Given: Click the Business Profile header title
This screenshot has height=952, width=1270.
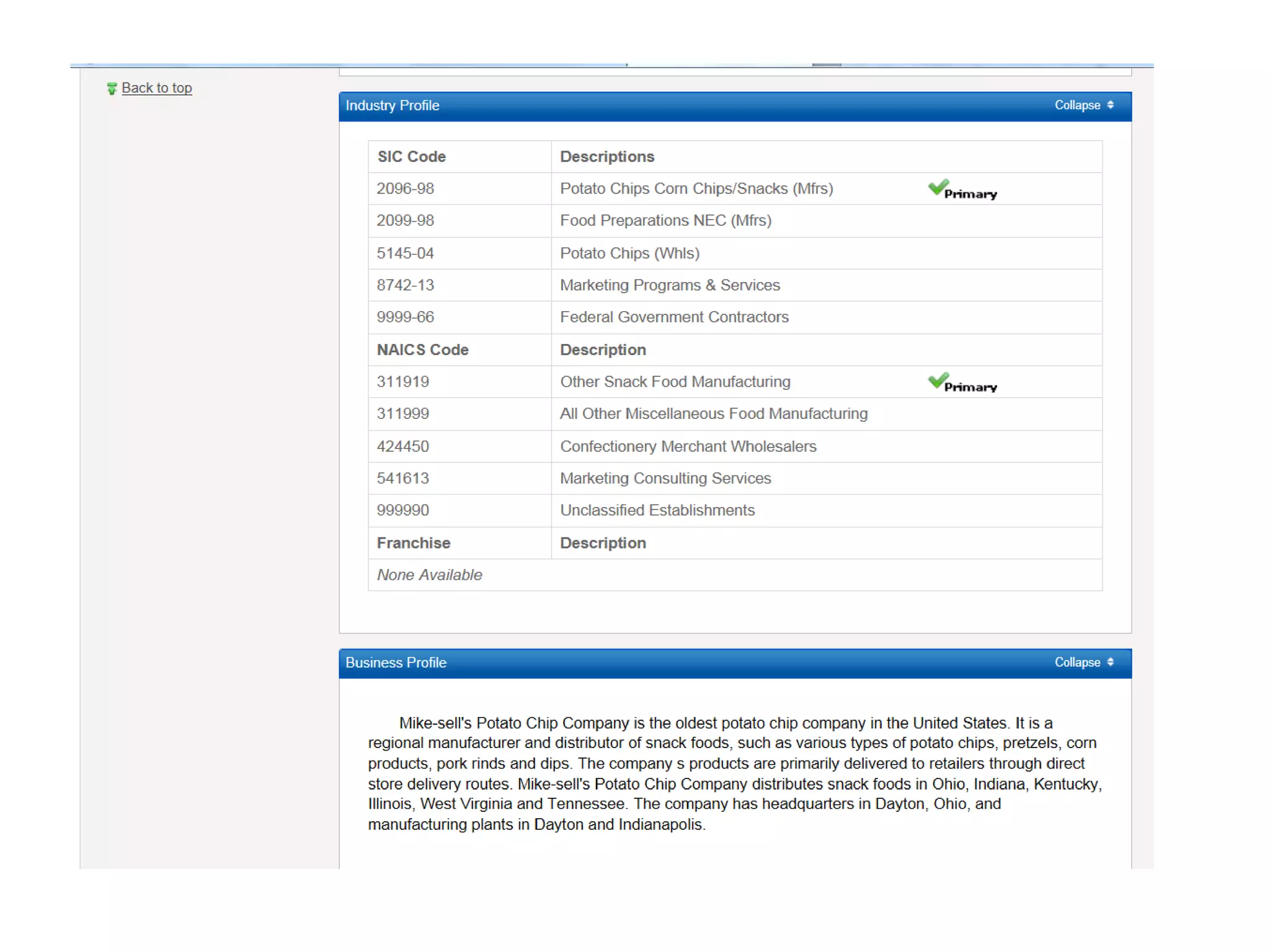Looking at the screenshot, I should click(396, 663).
